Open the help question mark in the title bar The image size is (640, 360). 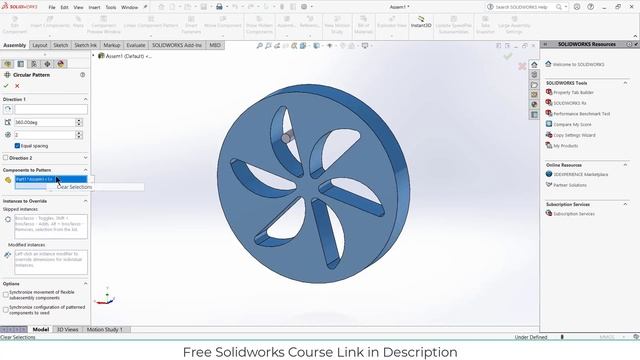[591, 7]
